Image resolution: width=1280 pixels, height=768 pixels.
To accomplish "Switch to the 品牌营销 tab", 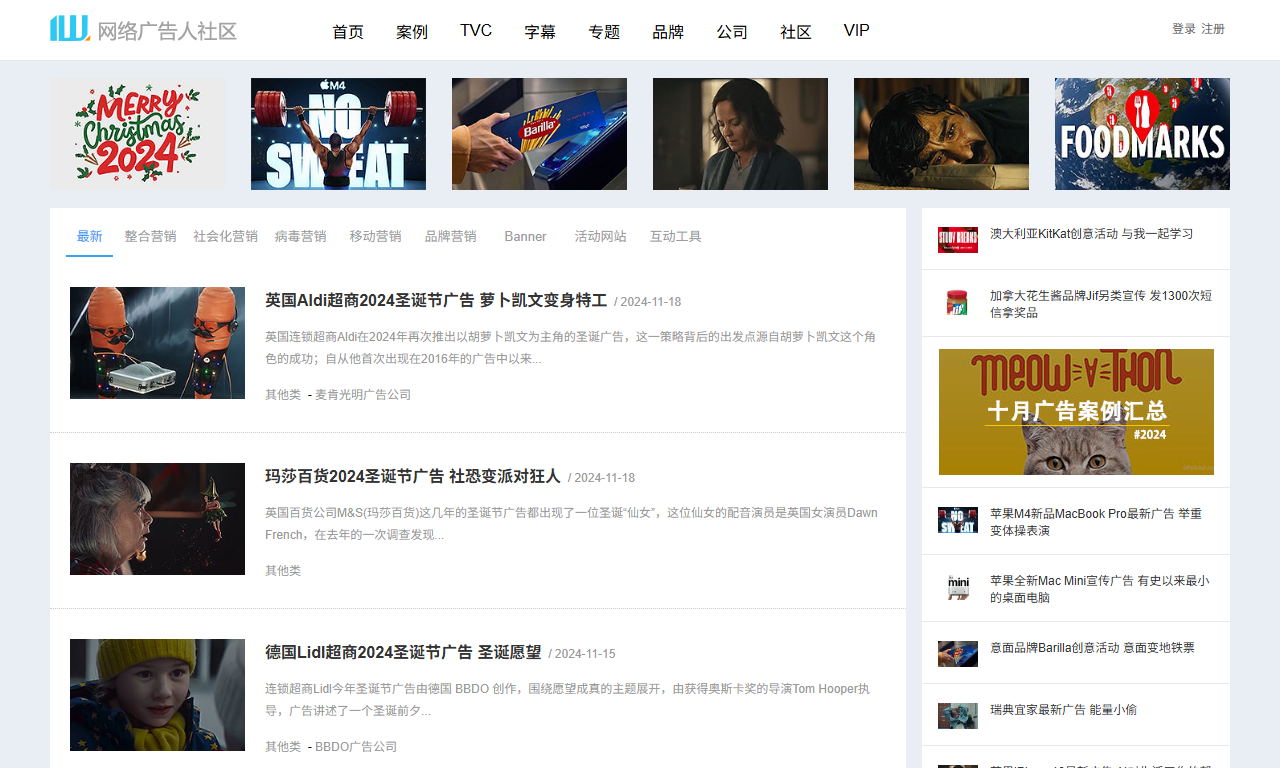I will pos(450,237).
